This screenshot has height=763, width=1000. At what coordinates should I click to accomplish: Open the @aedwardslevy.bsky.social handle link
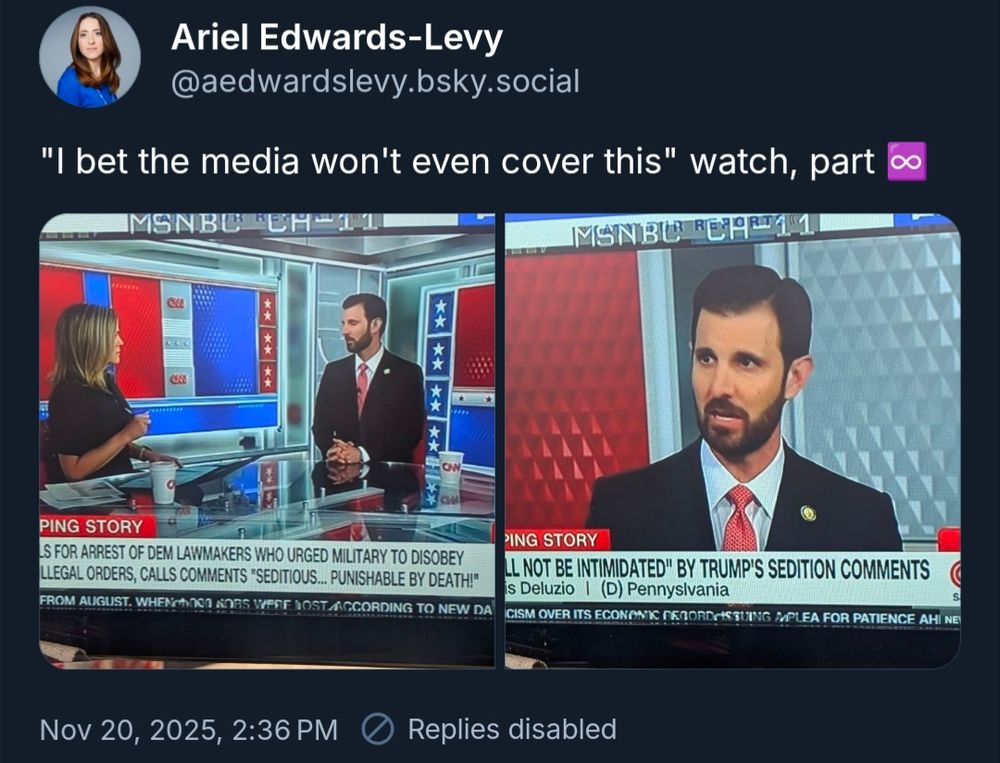(x=375, y=82)
